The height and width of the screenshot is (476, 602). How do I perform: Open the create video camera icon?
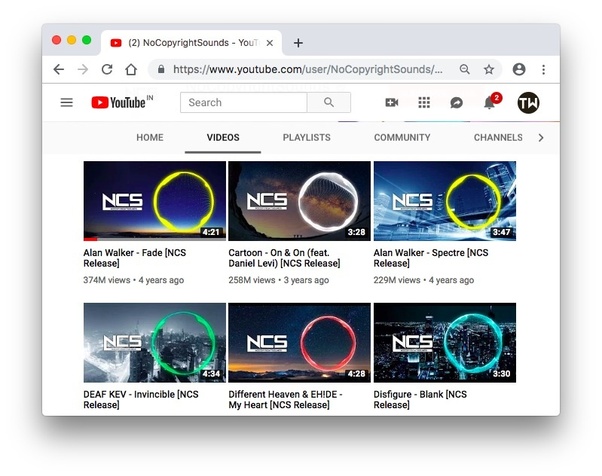[x=392, y=102]
